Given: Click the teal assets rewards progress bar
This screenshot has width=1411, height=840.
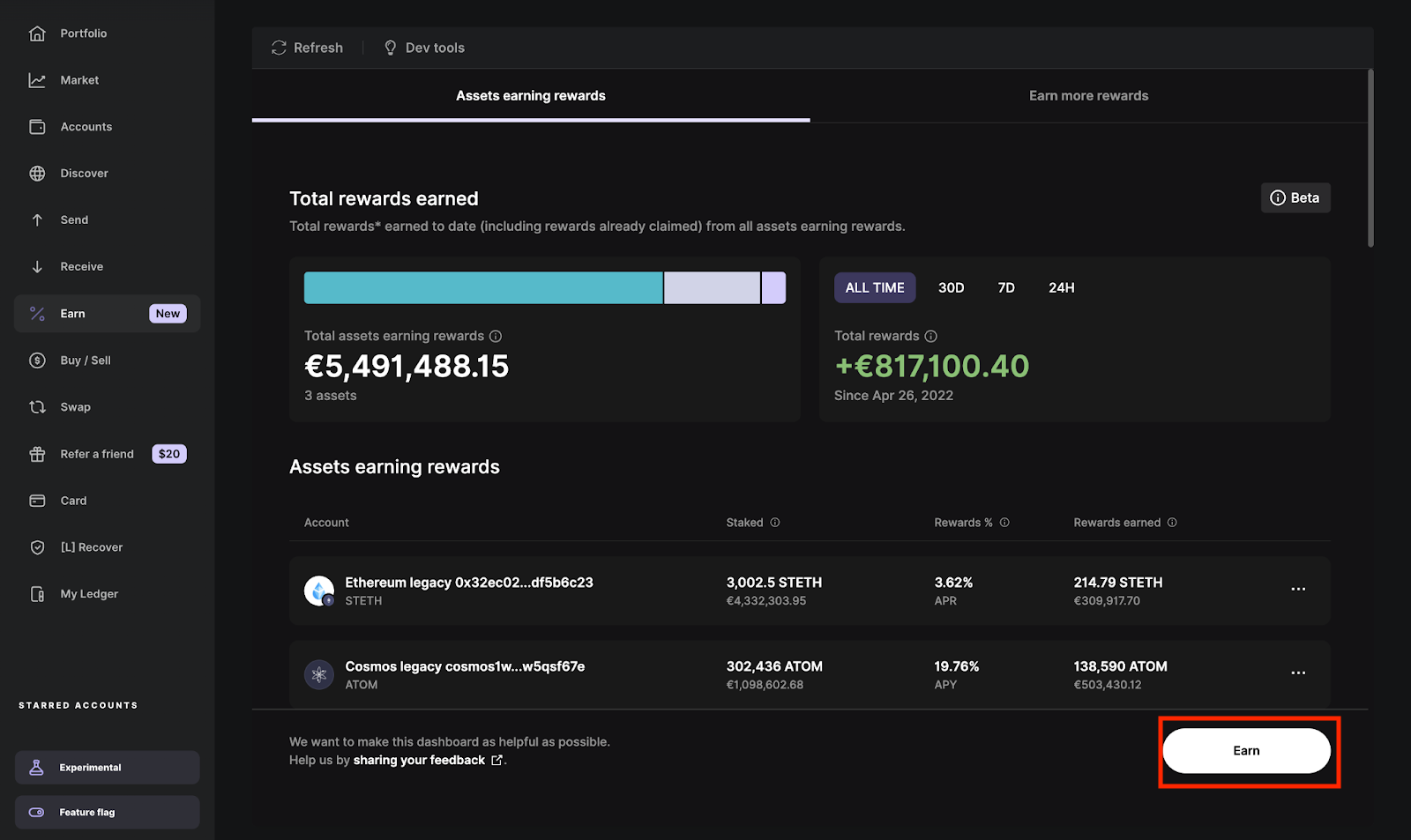Looking at the screenshot, I should [x=483, y=287].
